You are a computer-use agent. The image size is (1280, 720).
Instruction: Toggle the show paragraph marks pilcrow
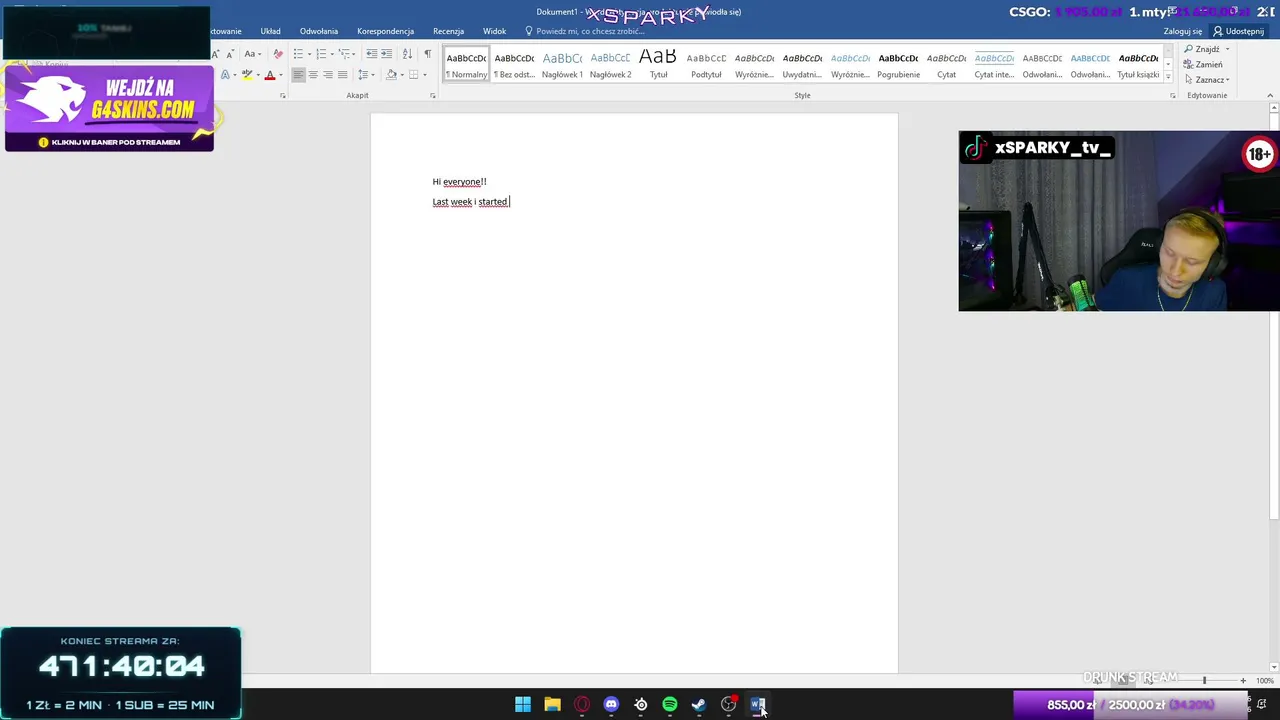click(428, 54)
